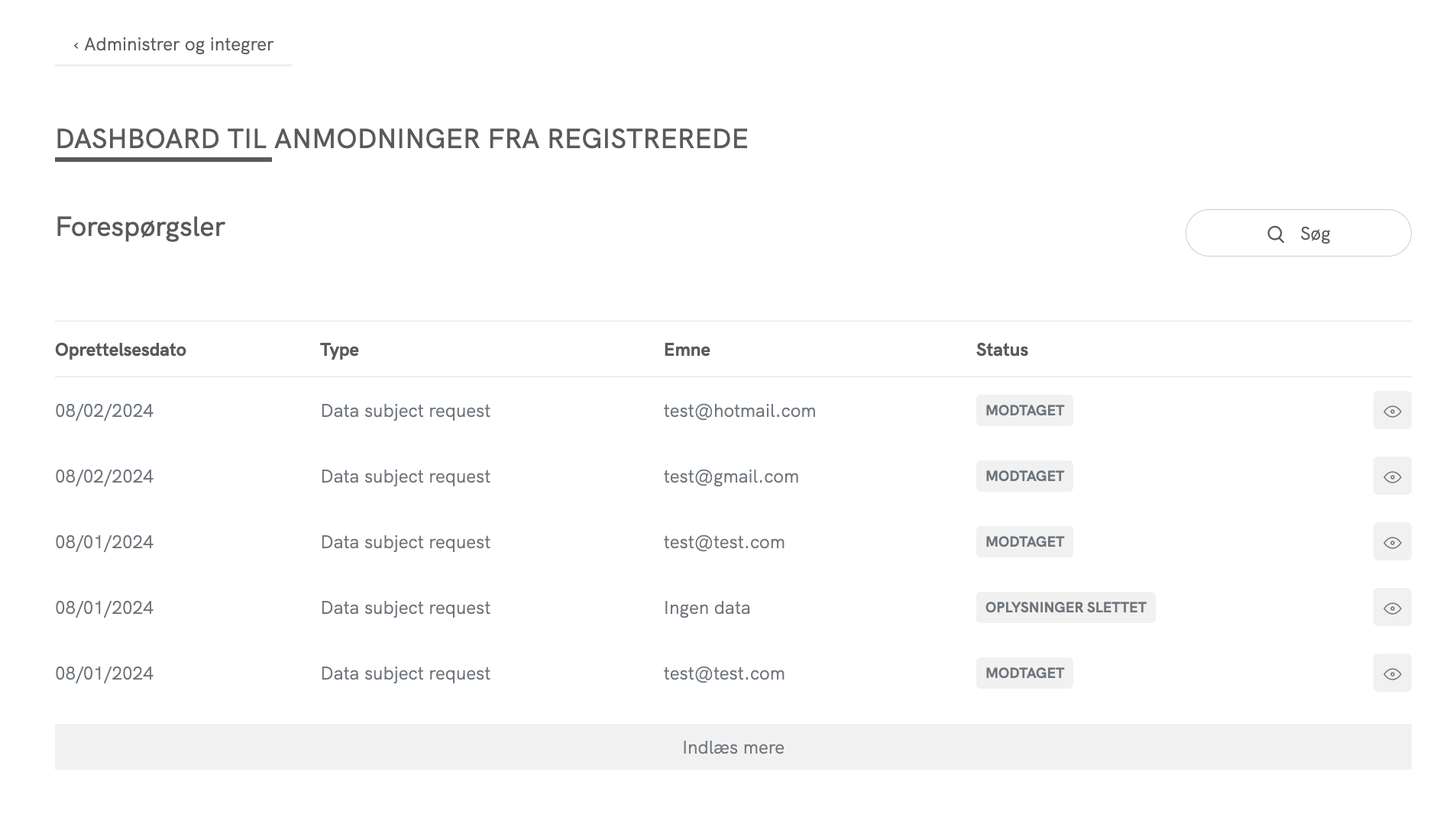Select the test@gmail.com email cell
The height and width of the screenshot is (817, 1456).
(x=731, y=476)
